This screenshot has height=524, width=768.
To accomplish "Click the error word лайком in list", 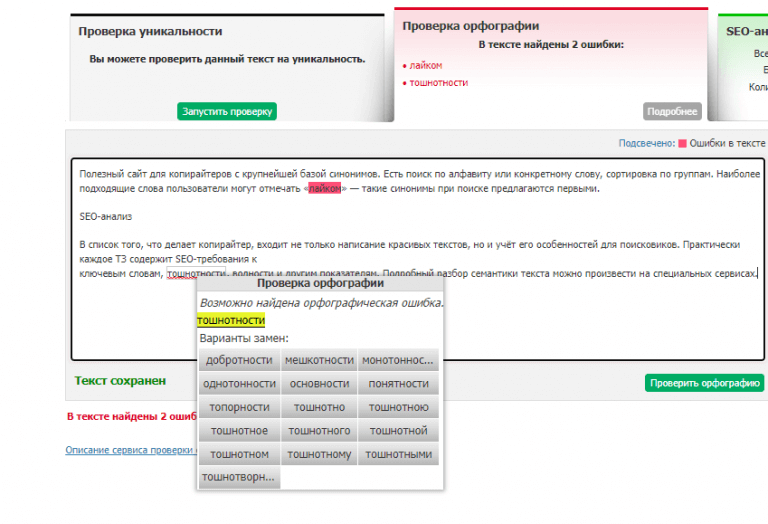I will pyautogui.click(x=425, y=65).
